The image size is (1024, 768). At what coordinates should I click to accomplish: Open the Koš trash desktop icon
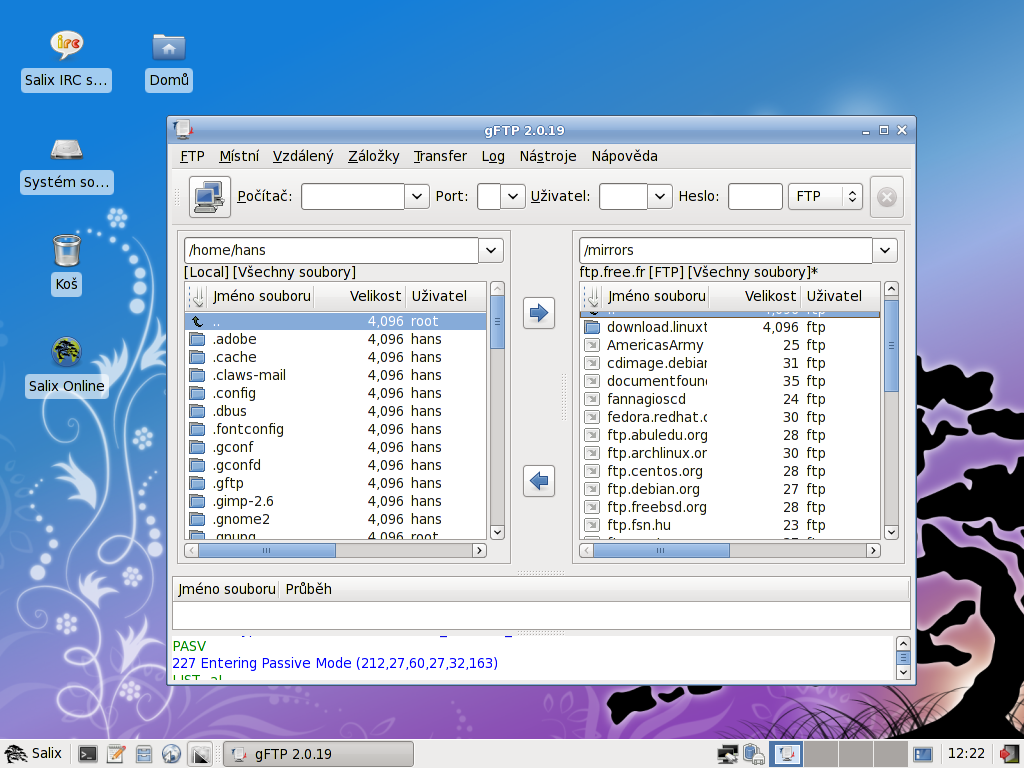[66, 264]
